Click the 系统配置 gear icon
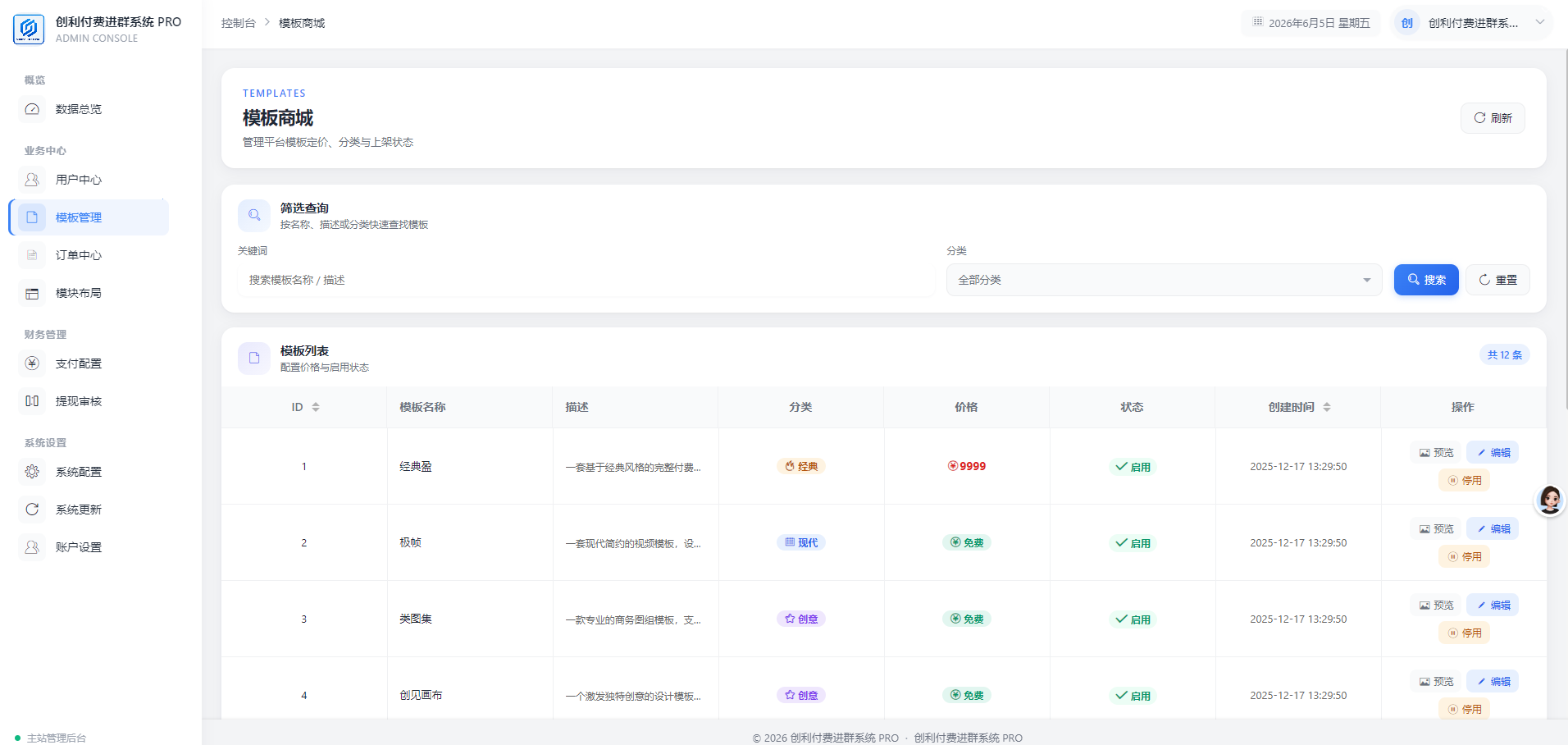1568x745 pixels. tap(32, 472)
